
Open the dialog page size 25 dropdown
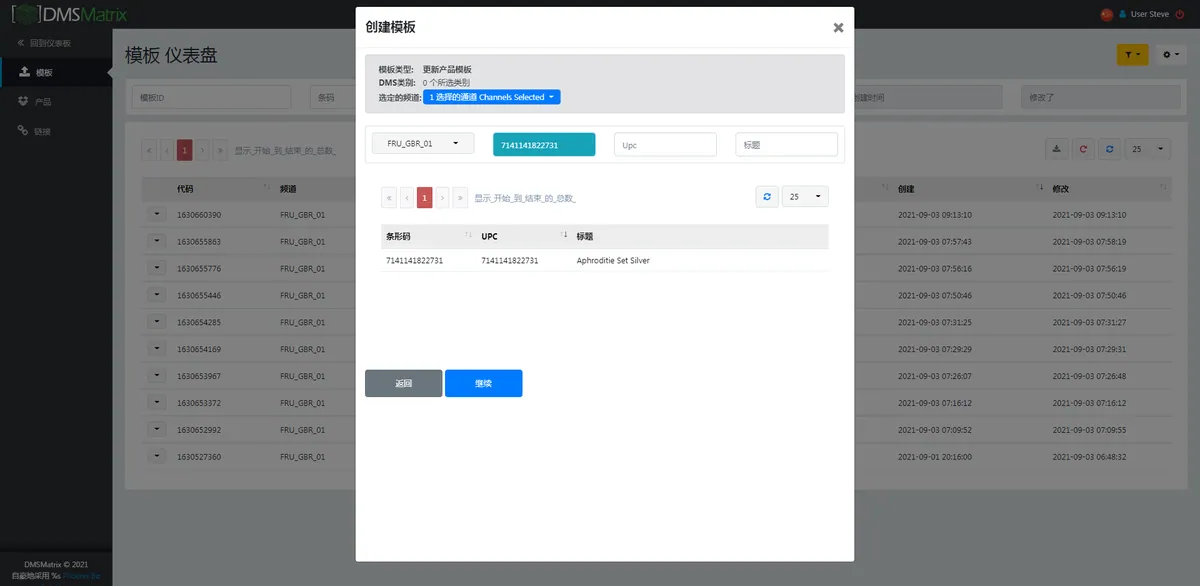pos(805,197)
